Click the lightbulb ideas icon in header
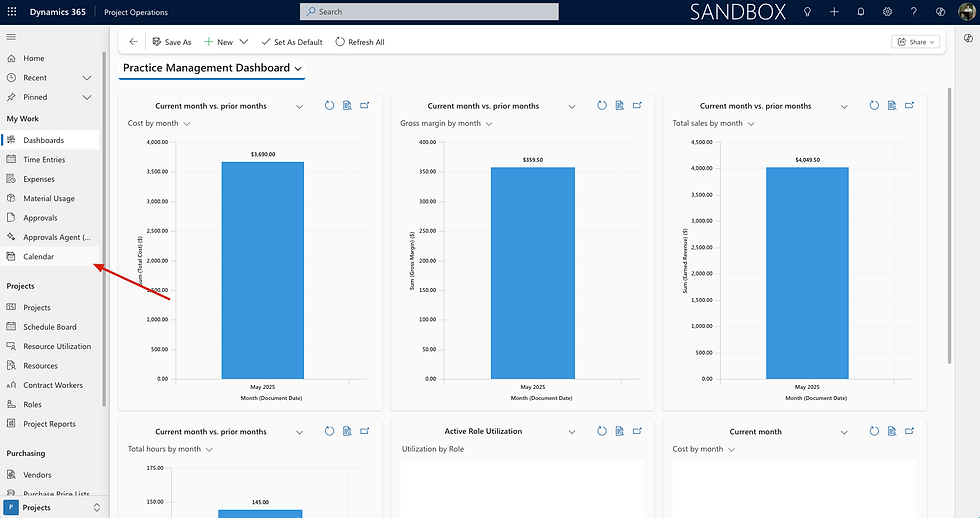 [808, 12]
